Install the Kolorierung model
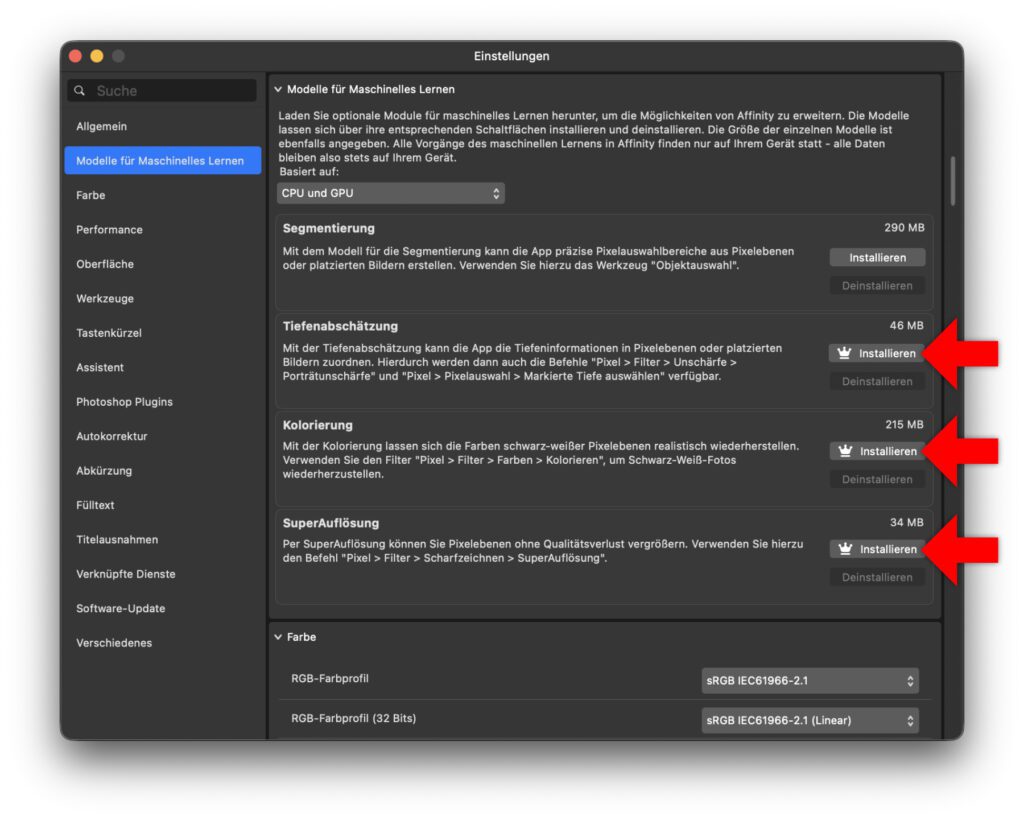 point(878,451)
